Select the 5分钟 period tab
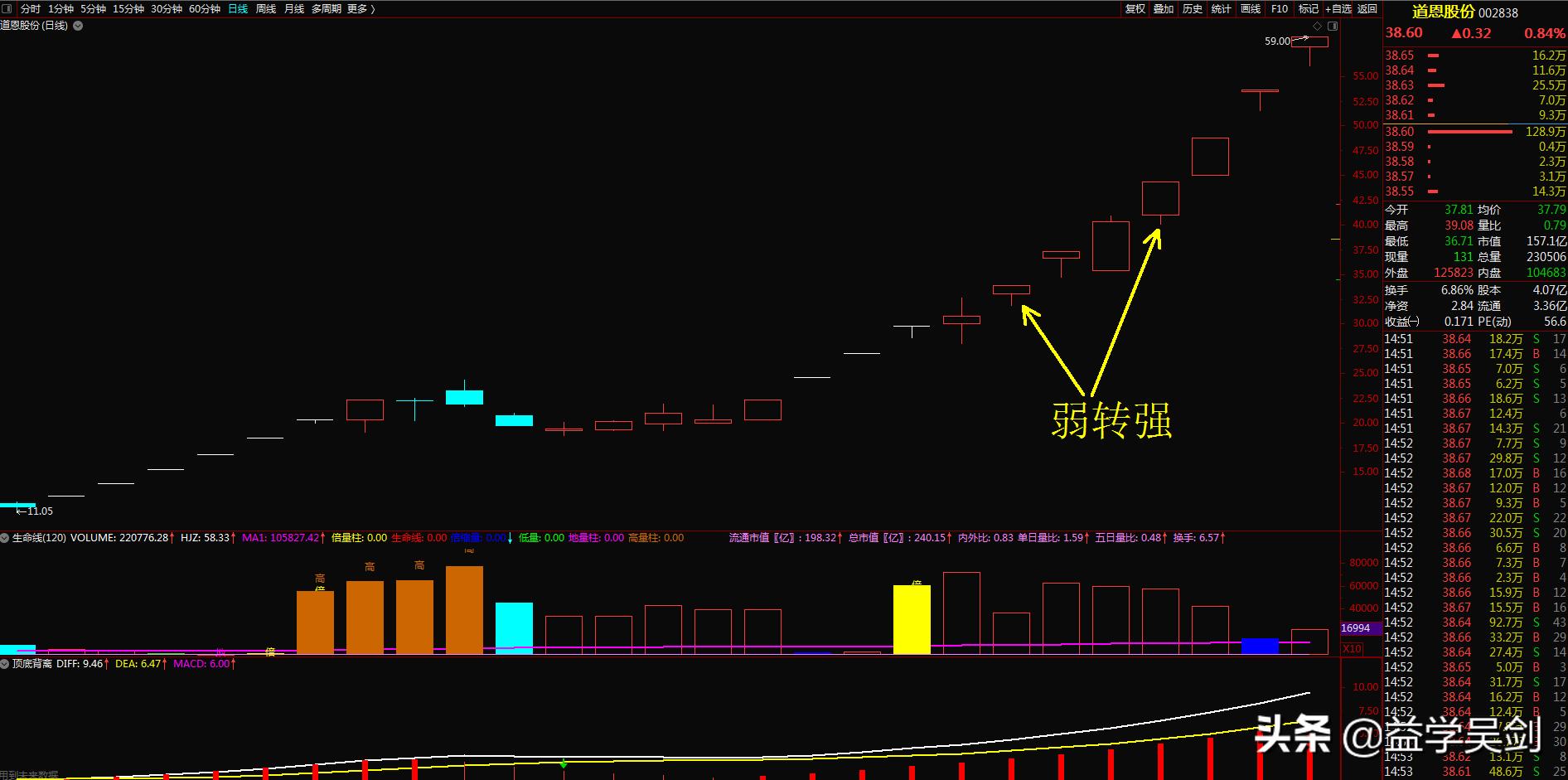Image resolution: width=1568 pixels, height=780 pixels. click(93, 8)
